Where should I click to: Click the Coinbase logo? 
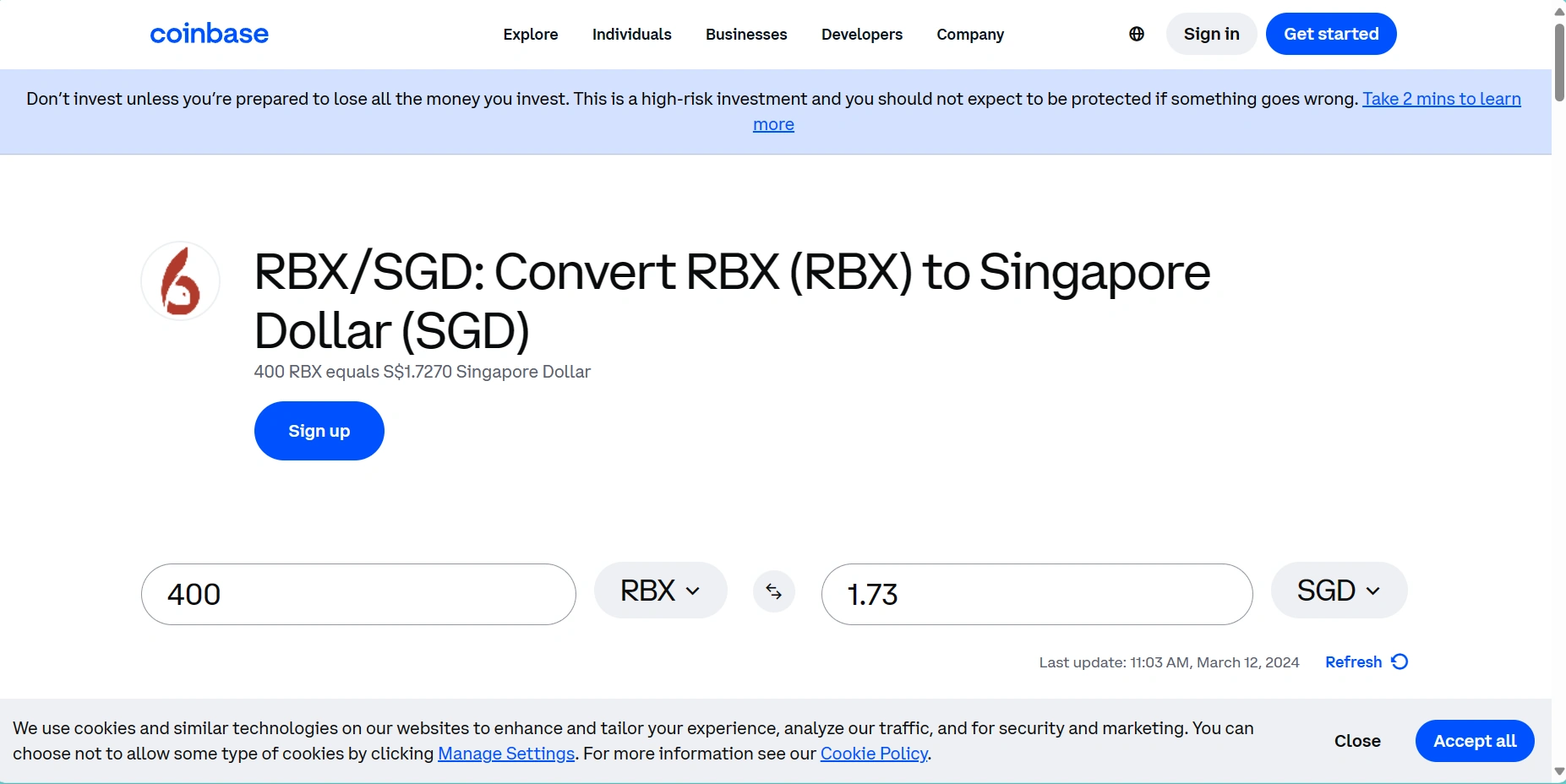(209, 33)
